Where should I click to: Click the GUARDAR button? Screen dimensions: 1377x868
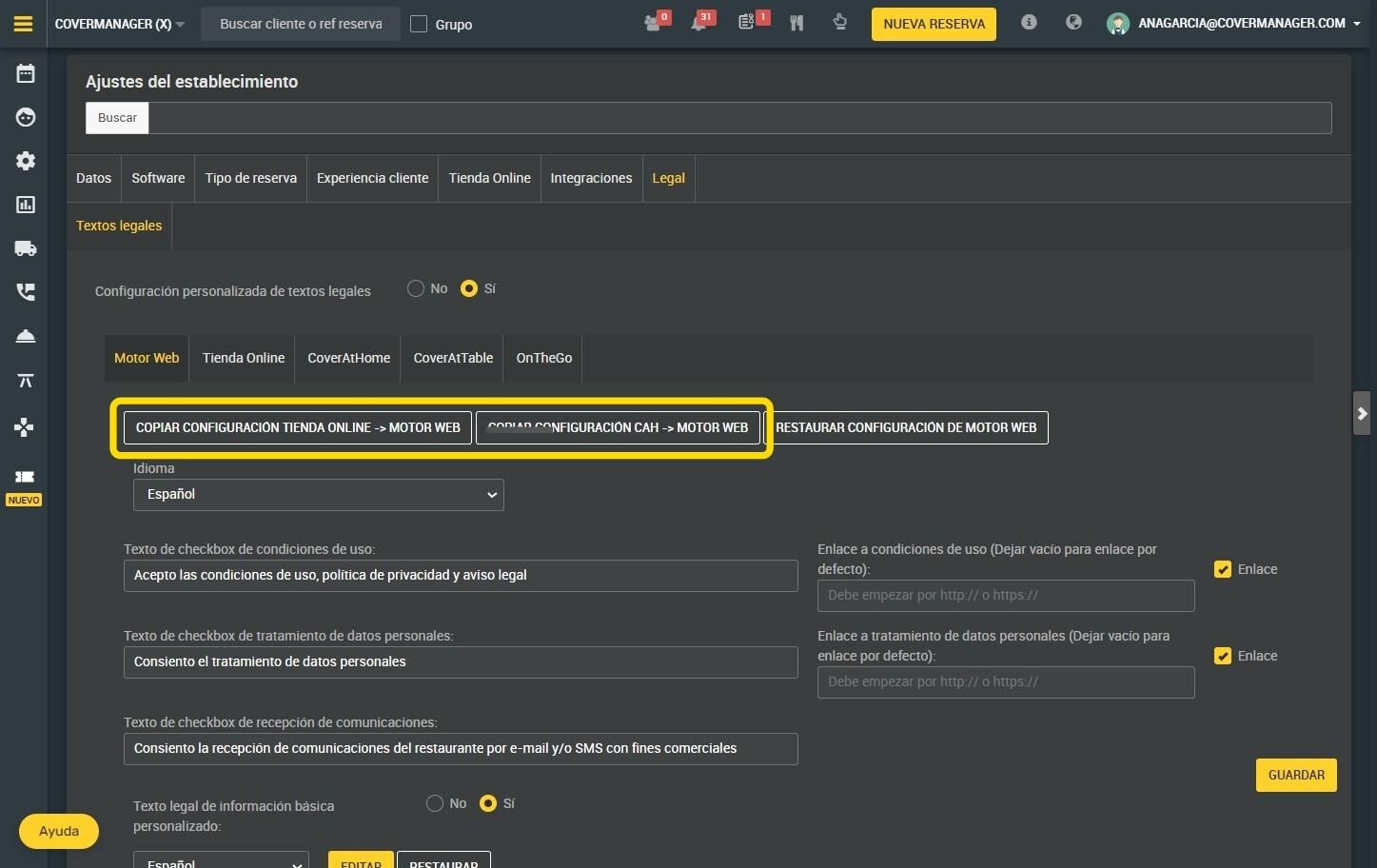click(1296, 775)
